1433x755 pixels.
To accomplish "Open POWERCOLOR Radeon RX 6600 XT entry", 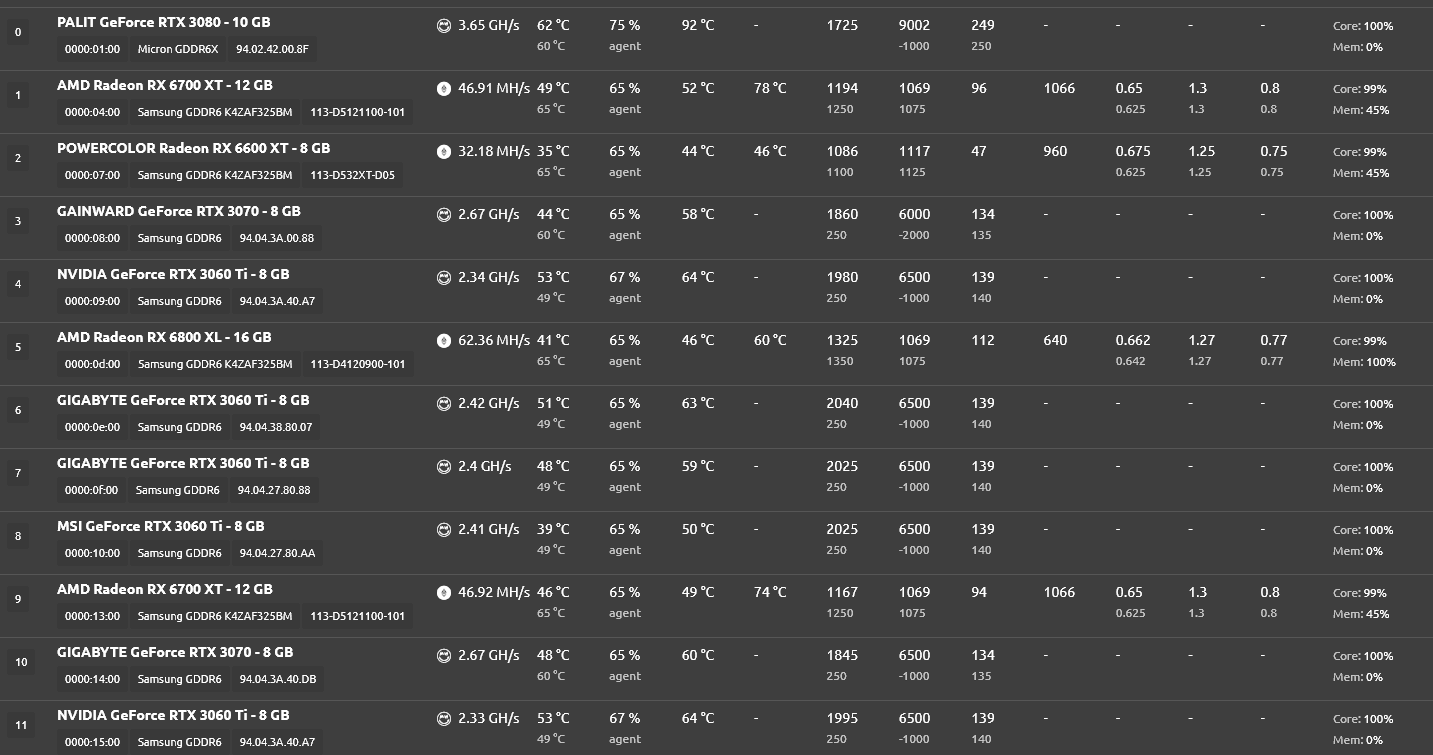I will pos(194,148).
